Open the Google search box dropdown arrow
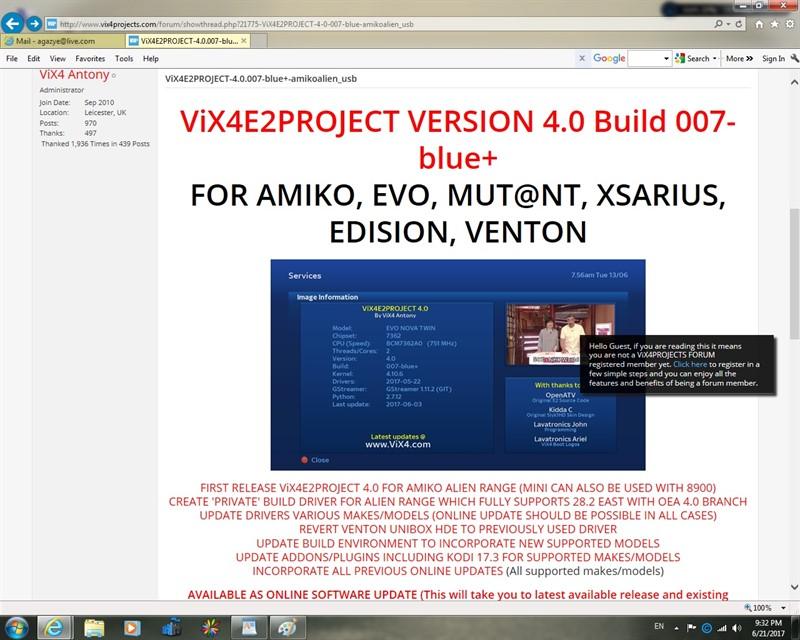 [666, 59]
